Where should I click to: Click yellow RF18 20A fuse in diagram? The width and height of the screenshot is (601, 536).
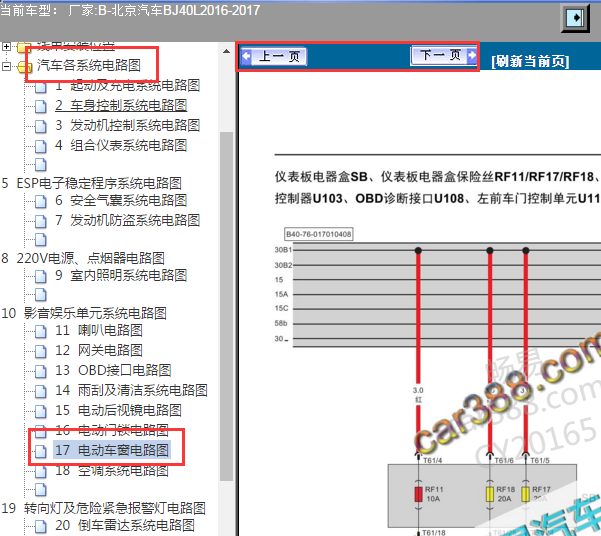tap(490, 494)
